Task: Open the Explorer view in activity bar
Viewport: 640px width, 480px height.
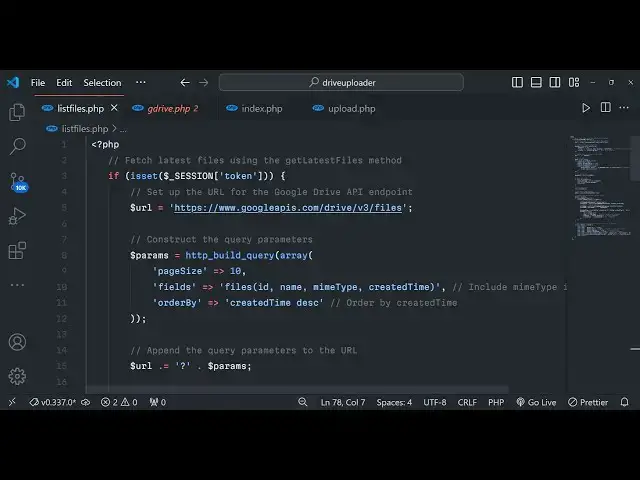Action: 17,112
